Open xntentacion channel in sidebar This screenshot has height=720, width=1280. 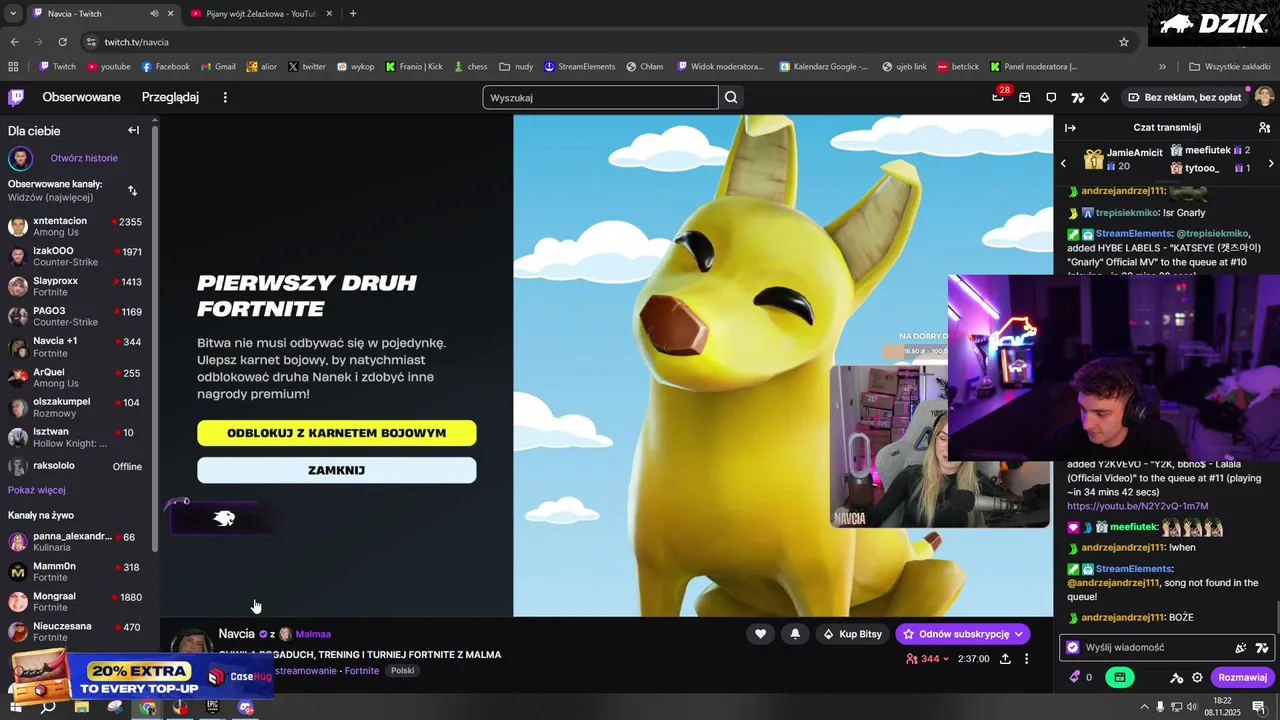(77, 226)
